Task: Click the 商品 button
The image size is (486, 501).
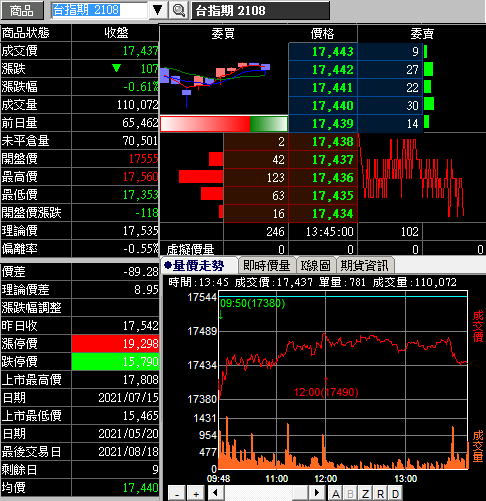Action: tap(22, 11)
